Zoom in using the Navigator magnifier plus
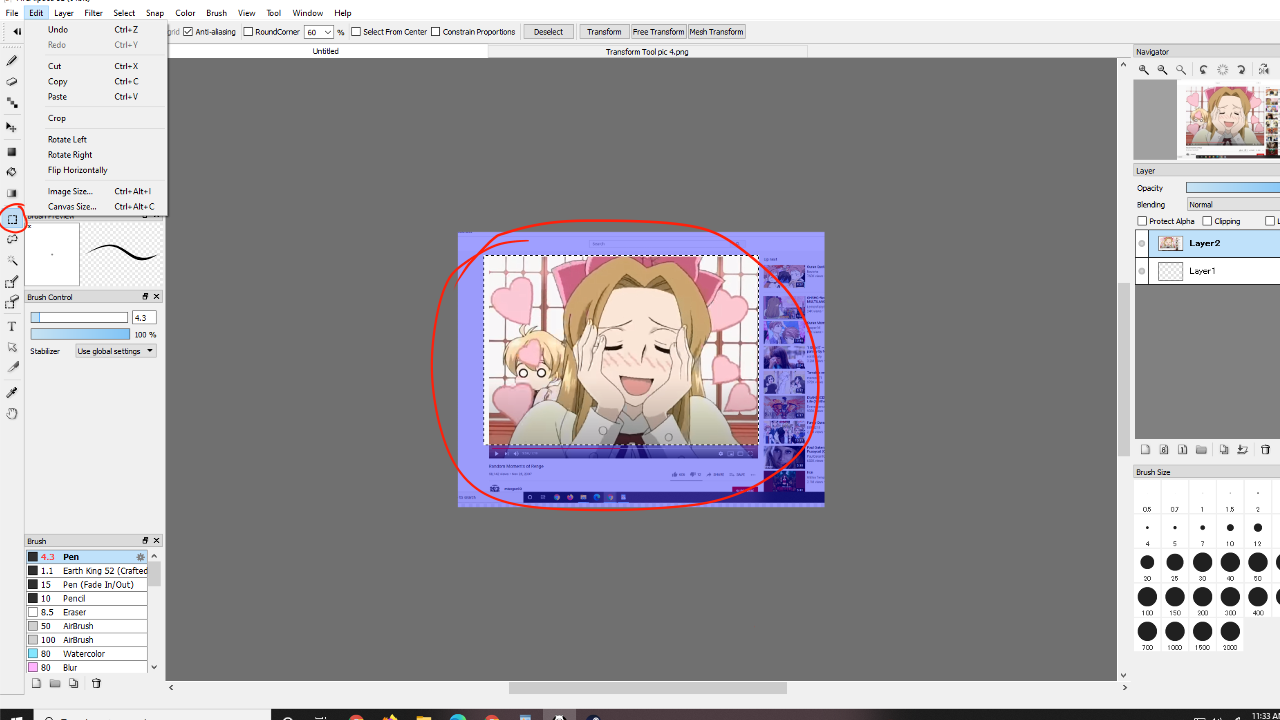This screenshot has width=1280, height=720. 1144,70
